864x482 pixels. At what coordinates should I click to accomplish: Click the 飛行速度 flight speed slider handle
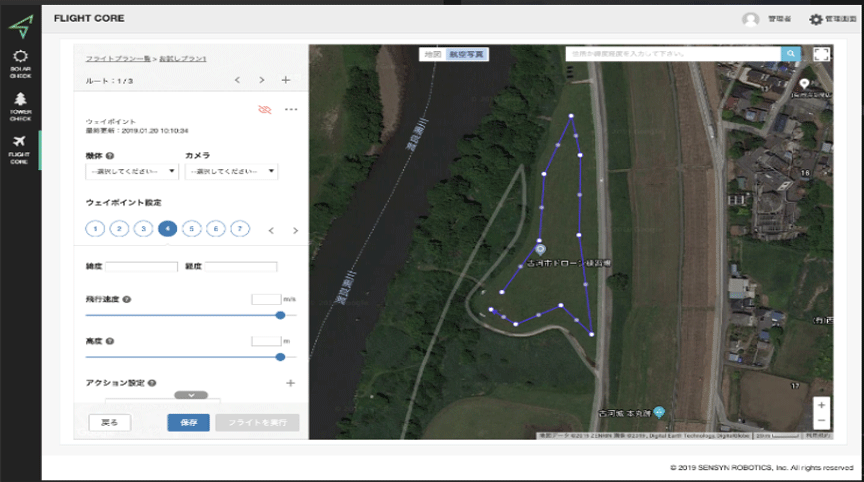click(x=280, y=315)
